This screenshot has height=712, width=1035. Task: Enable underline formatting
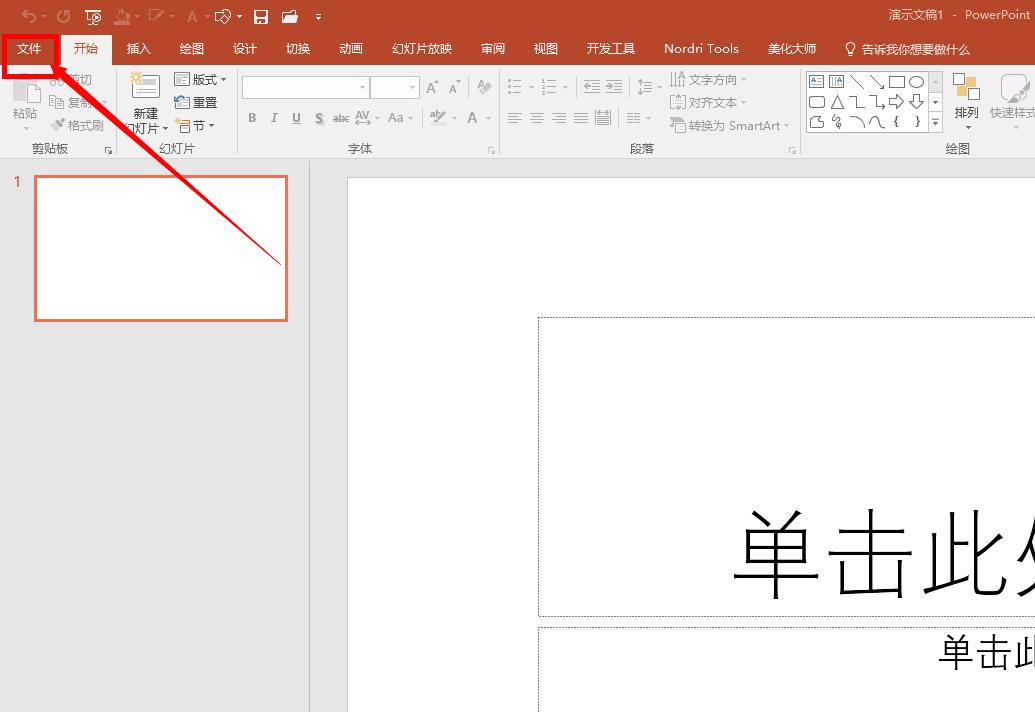(x=295, y=118)
